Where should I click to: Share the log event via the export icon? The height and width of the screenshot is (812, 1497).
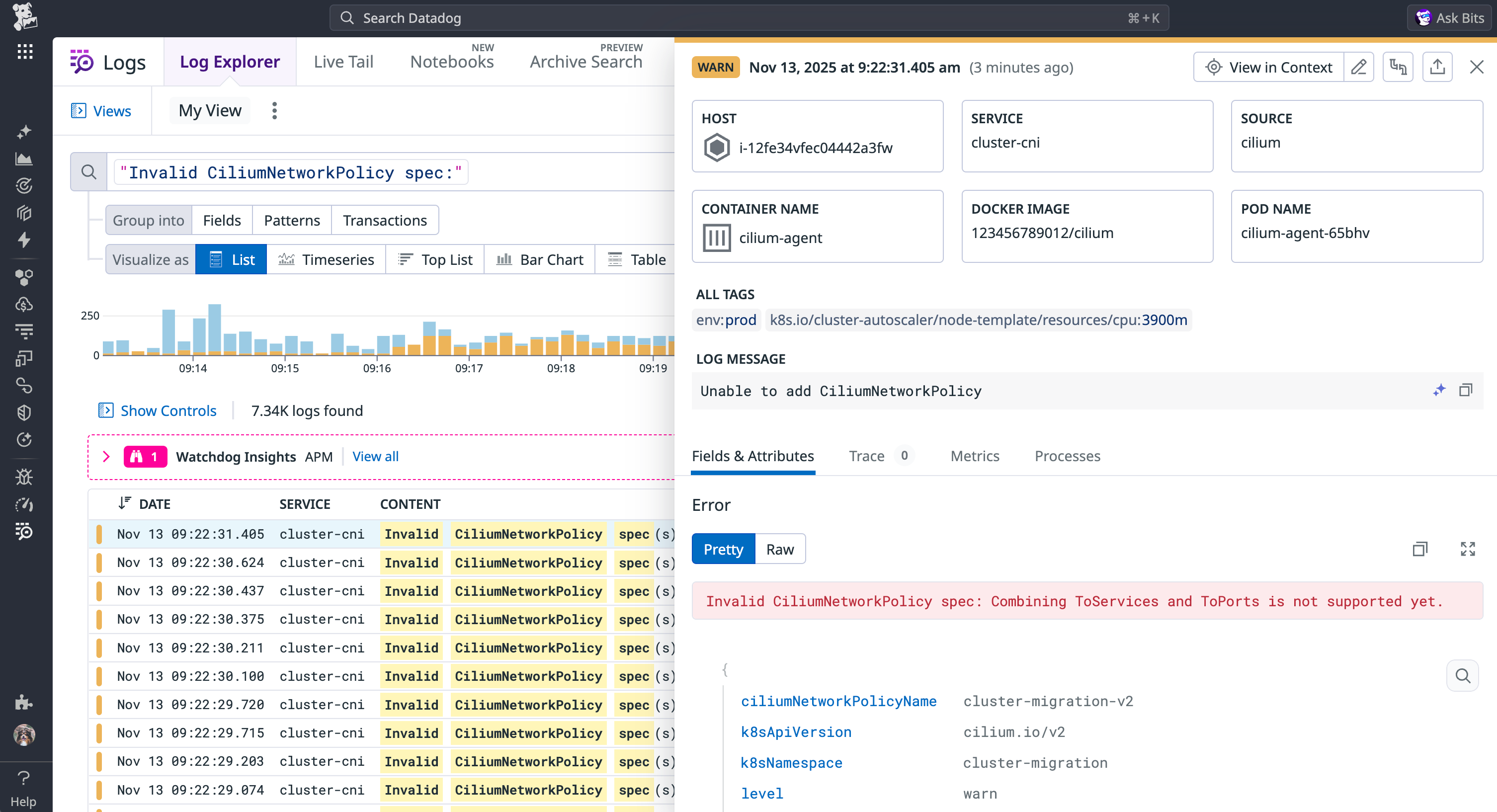click(x=1438, y=67)
